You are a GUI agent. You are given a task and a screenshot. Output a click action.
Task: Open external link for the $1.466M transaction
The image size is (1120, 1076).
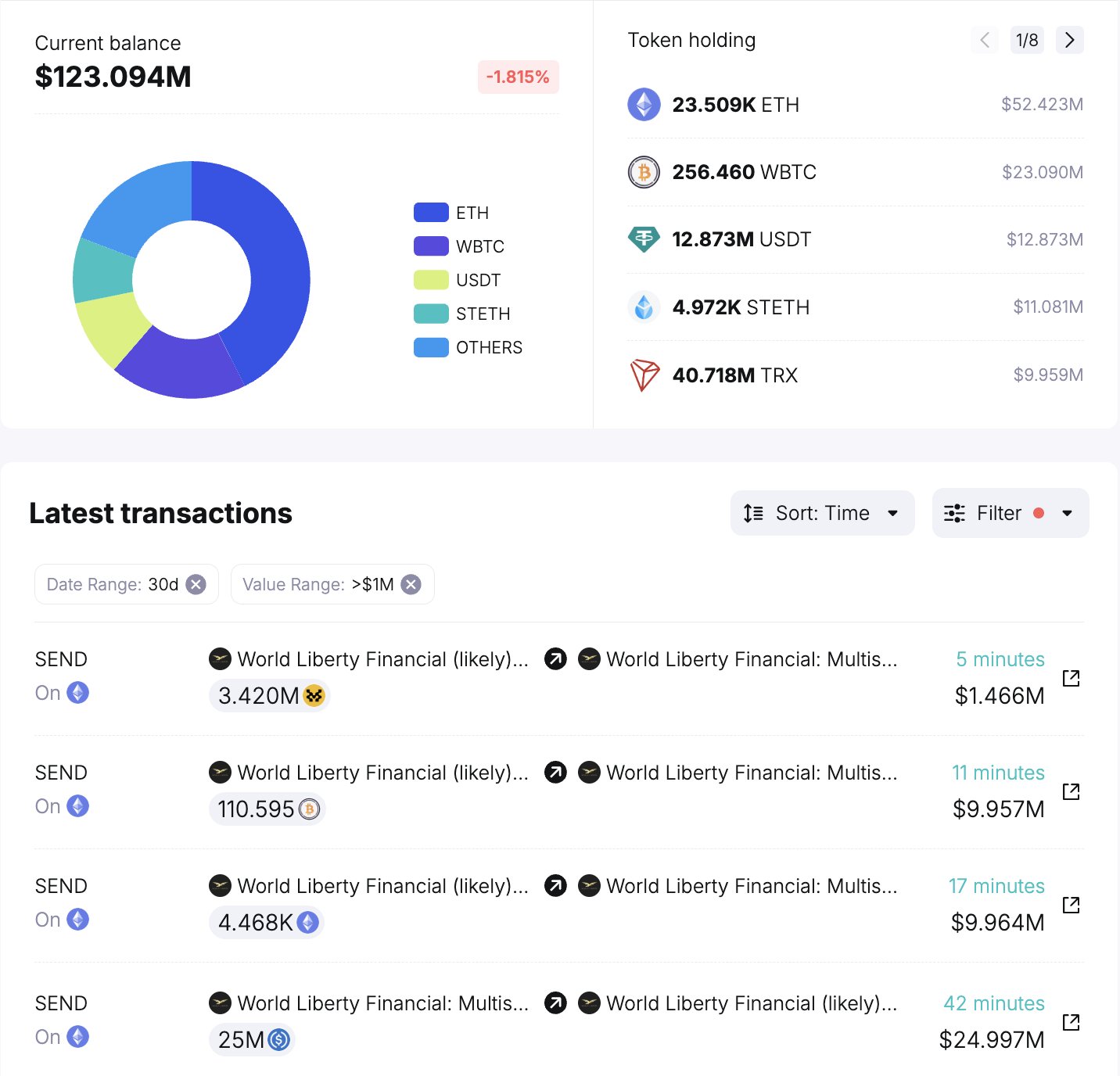(x=1071, y=680)
